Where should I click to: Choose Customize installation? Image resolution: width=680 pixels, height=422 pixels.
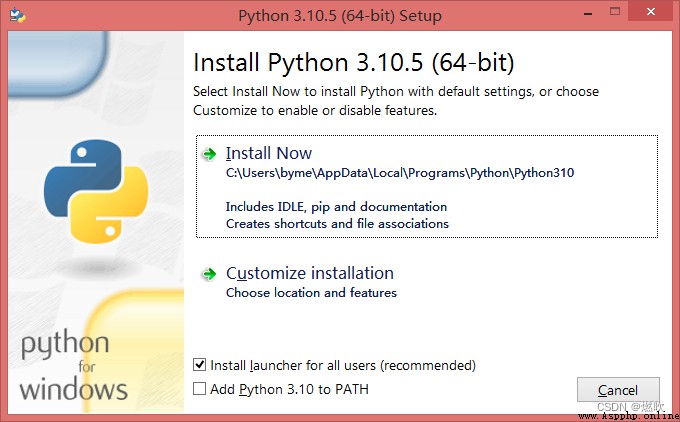310,273
